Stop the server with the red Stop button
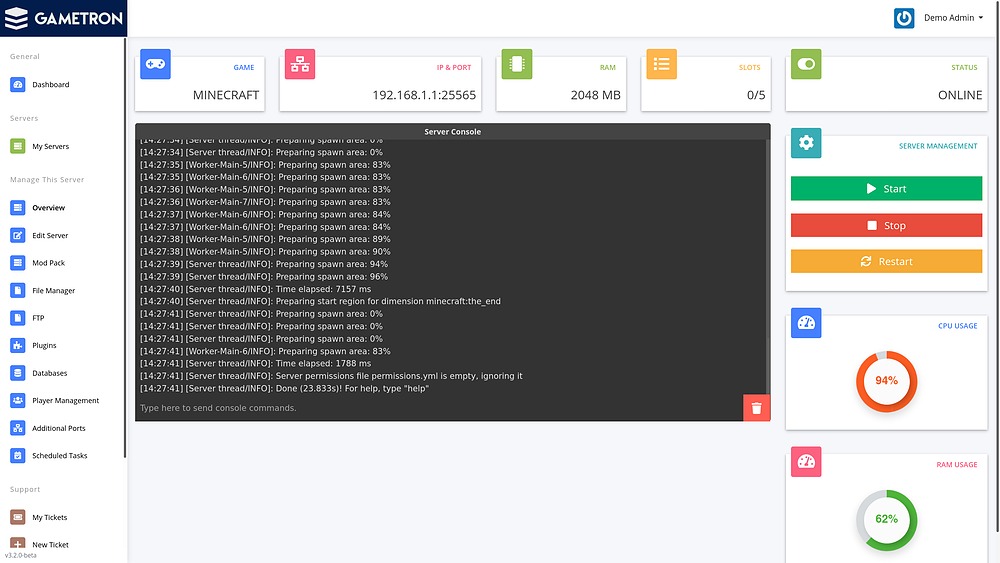1000x563 pixels. click(886, 225)
